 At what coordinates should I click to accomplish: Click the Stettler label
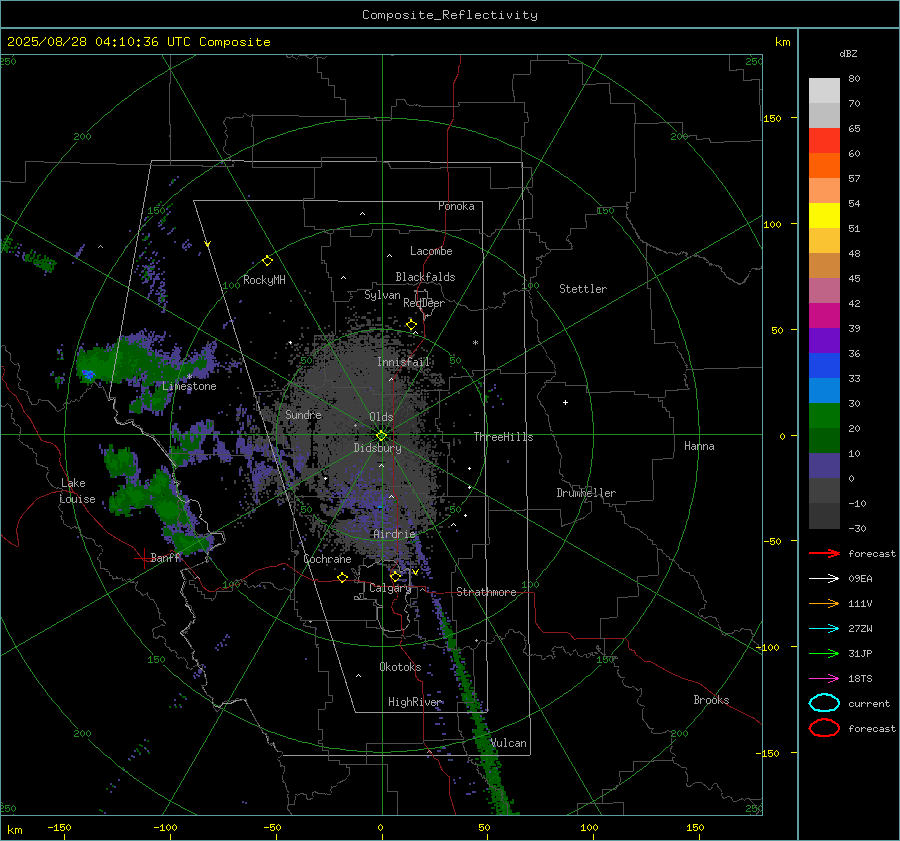(583, 289)
